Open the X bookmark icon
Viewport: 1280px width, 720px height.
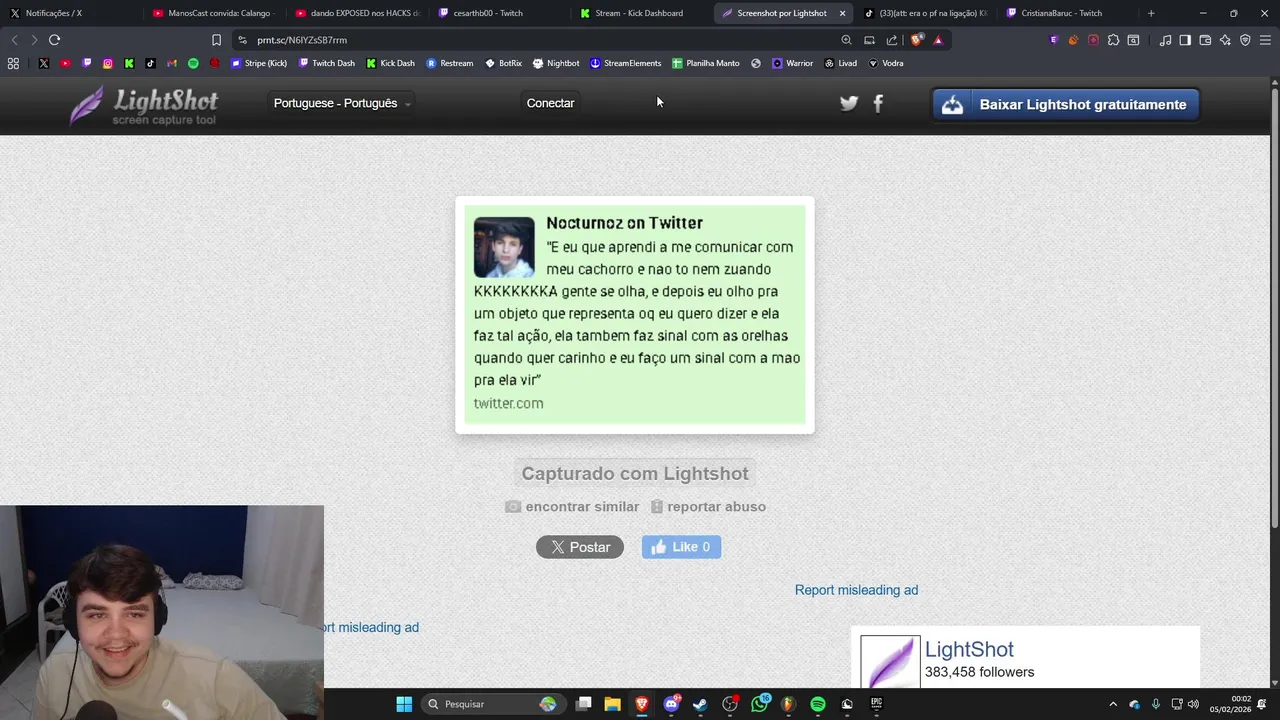pos(43,63)
